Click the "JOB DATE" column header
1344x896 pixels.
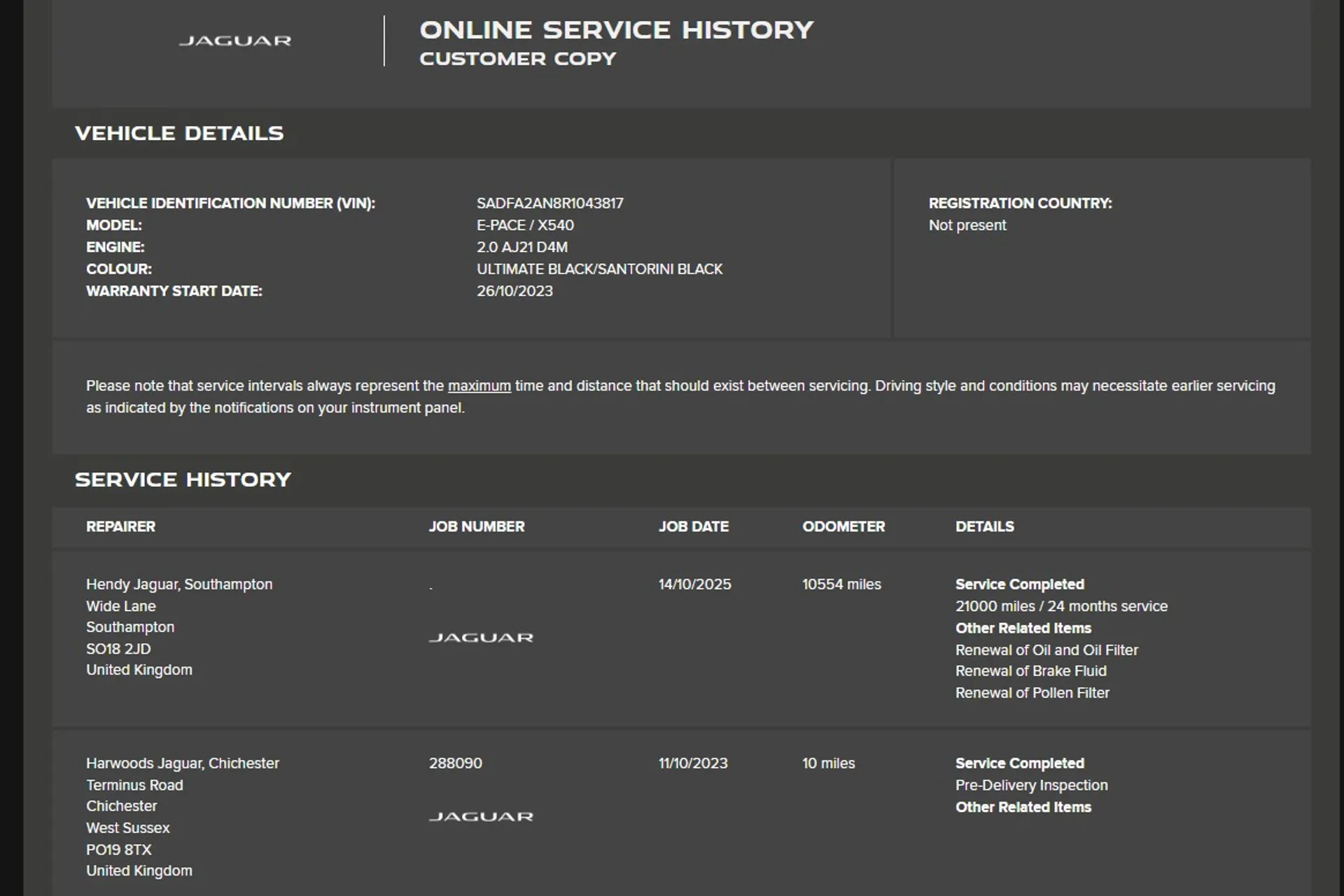[694, 526]
